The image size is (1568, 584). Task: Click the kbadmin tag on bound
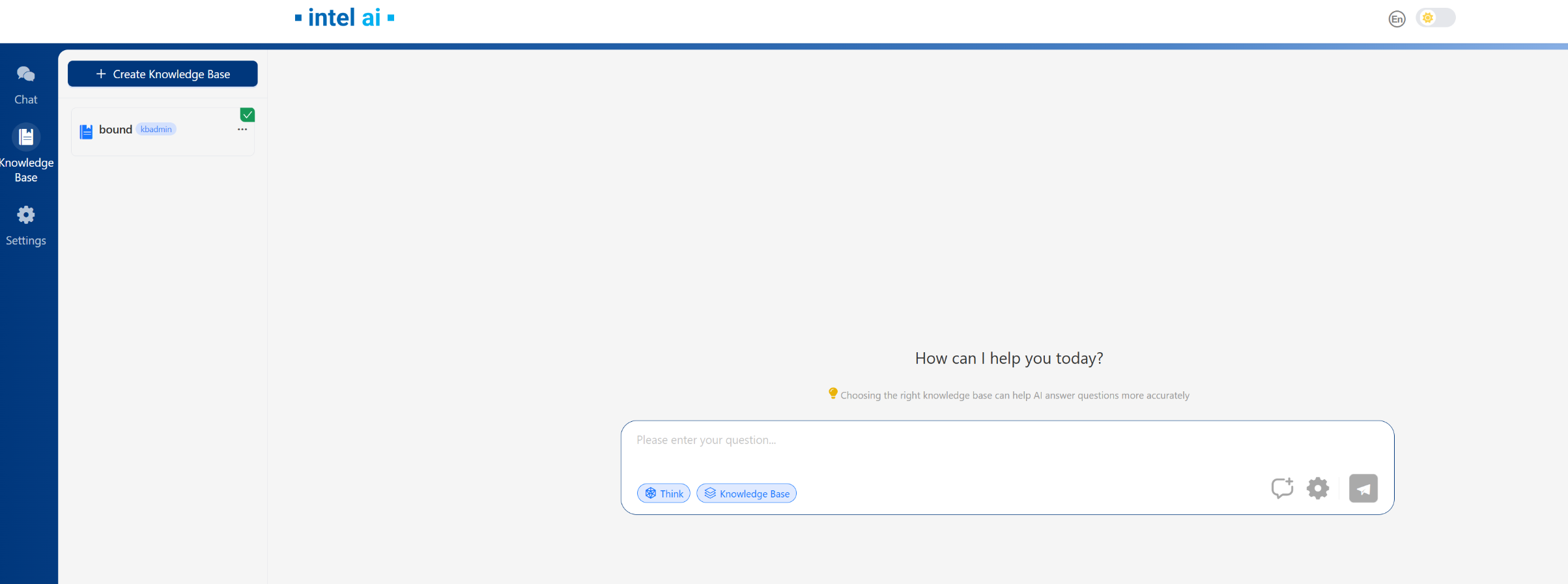point(156,130)
